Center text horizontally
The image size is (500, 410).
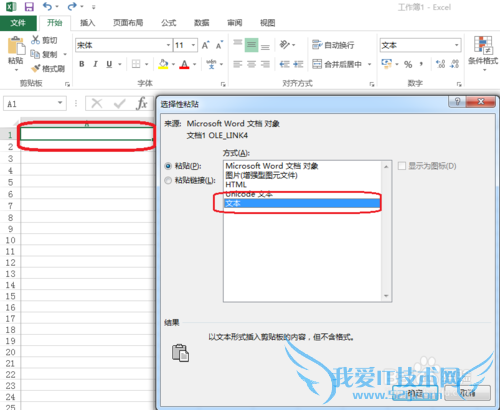[x=251, y=64]
